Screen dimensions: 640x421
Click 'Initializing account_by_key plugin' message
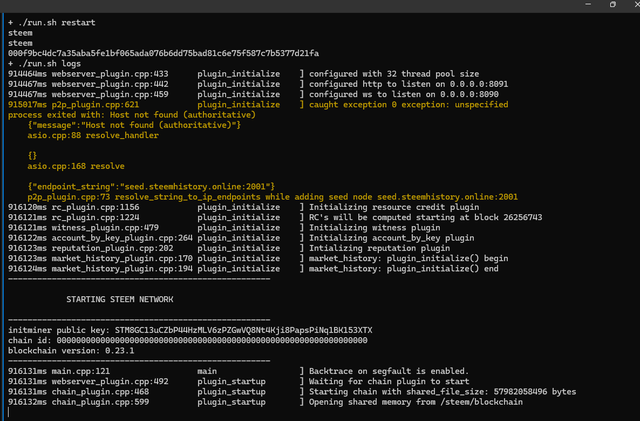pyautogui.click(x=391, y=238)
